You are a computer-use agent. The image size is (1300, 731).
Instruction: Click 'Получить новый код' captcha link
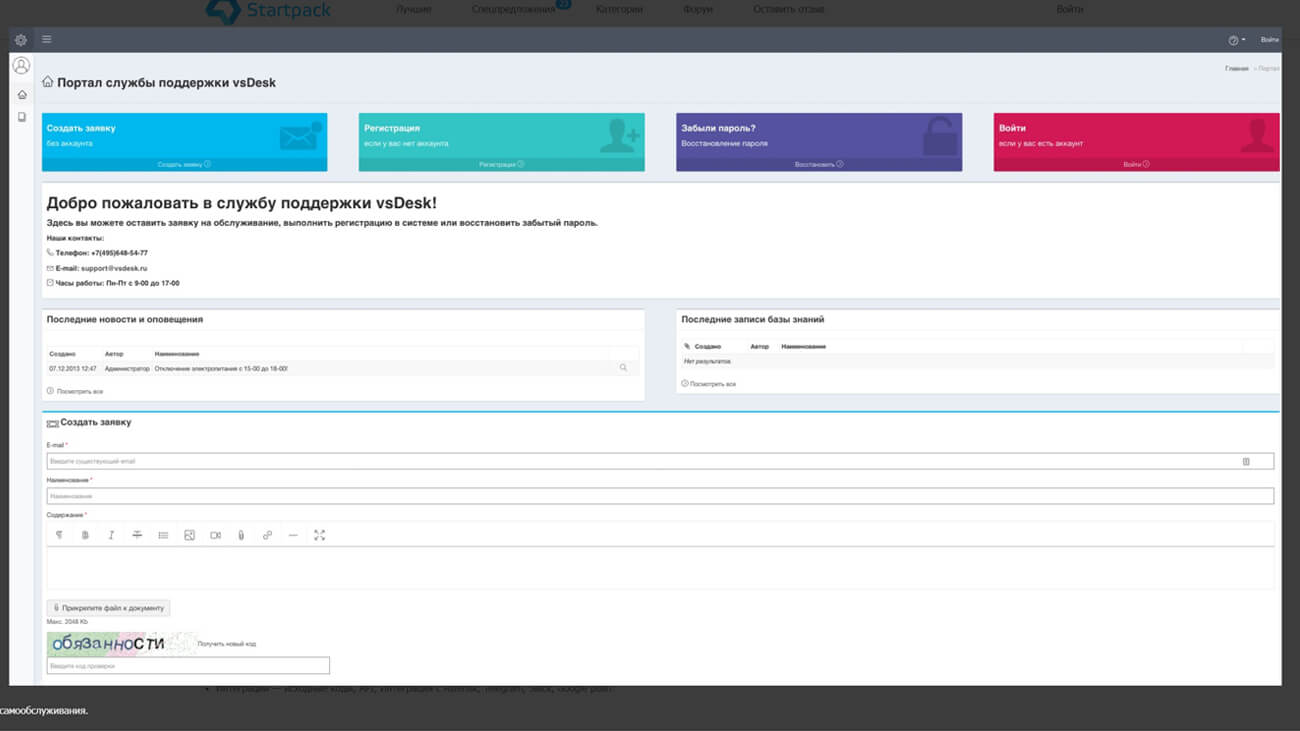pyautogui.click(x=227, y=644)
